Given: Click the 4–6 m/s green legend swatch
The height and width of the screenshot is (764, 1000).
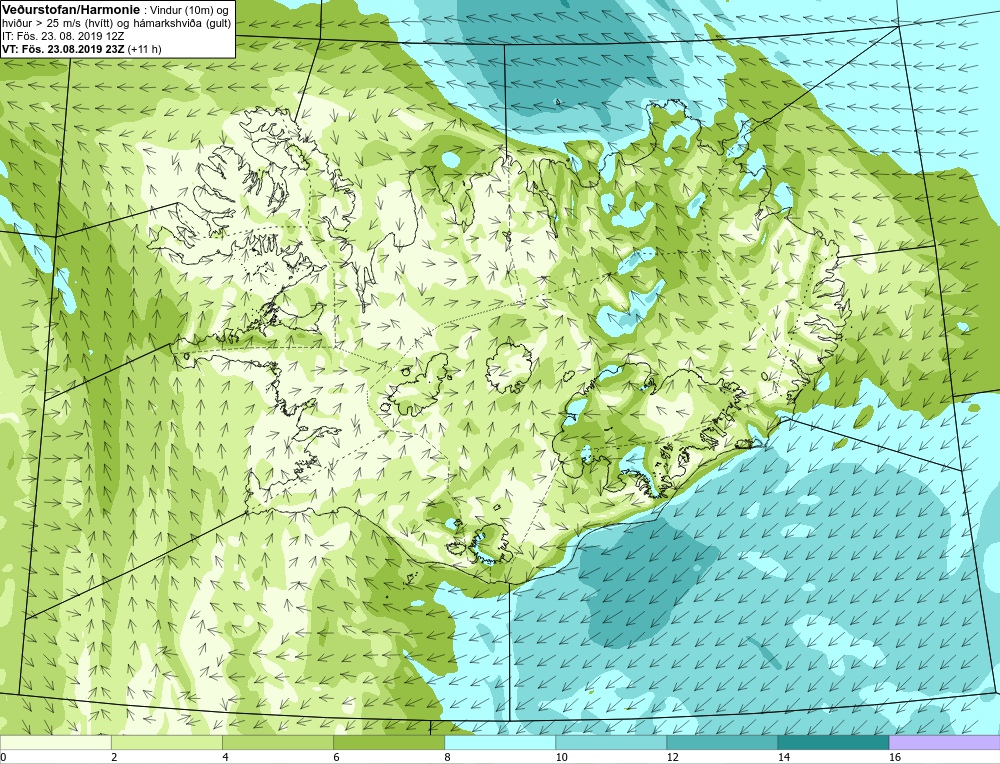Looking at the screenshot, I should (277, 742).
